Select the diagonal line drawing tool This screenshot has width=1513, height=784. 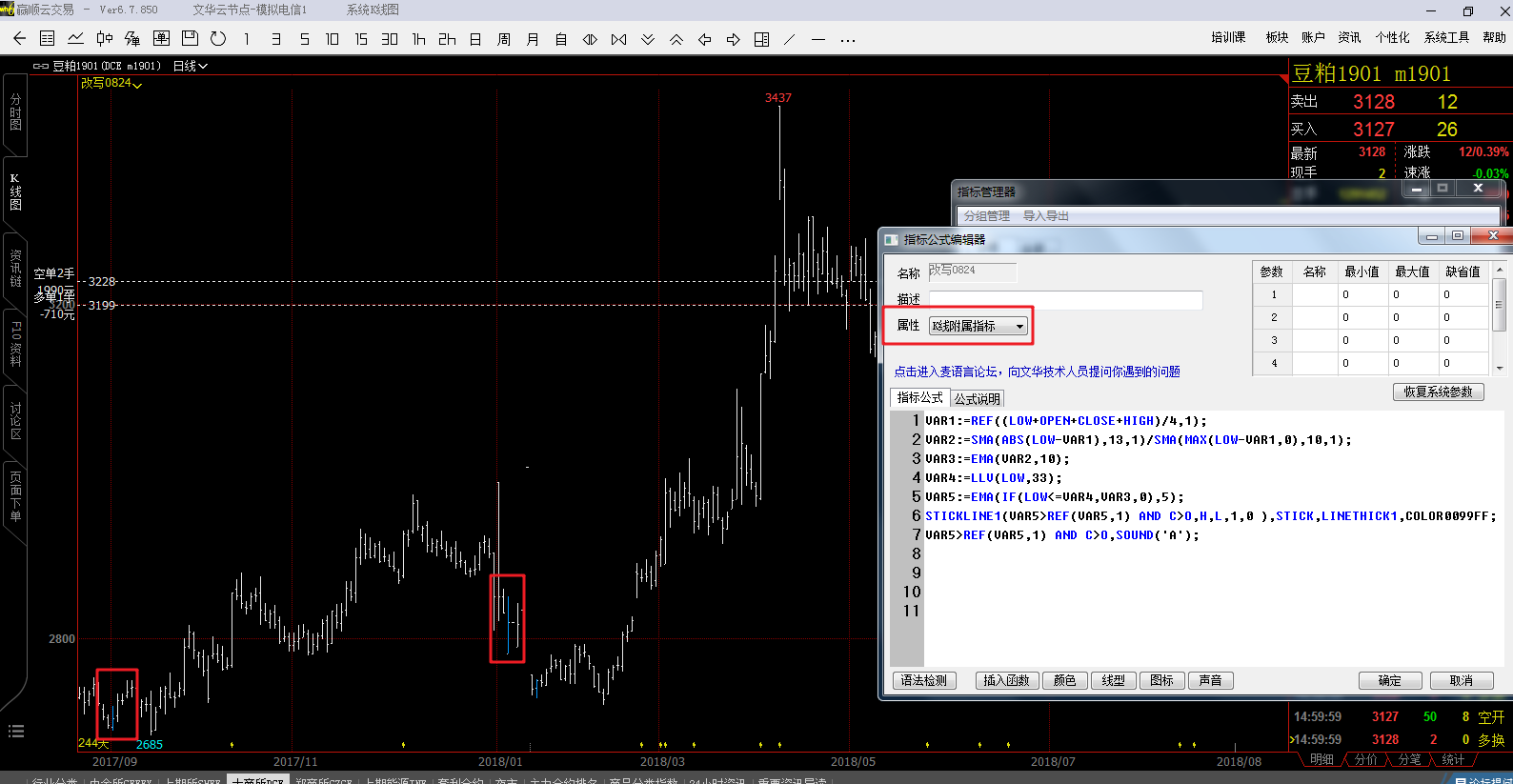tap(789, 39)
